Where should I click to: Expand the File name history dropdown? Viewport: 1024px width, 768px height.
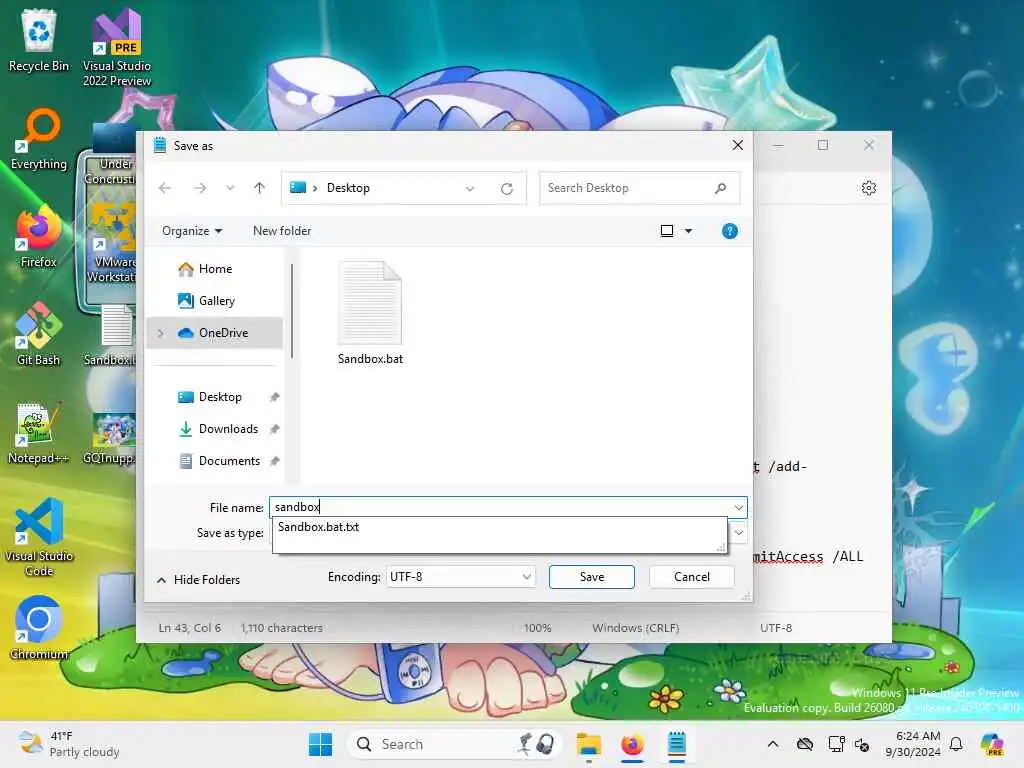click(x=739, y=507)
